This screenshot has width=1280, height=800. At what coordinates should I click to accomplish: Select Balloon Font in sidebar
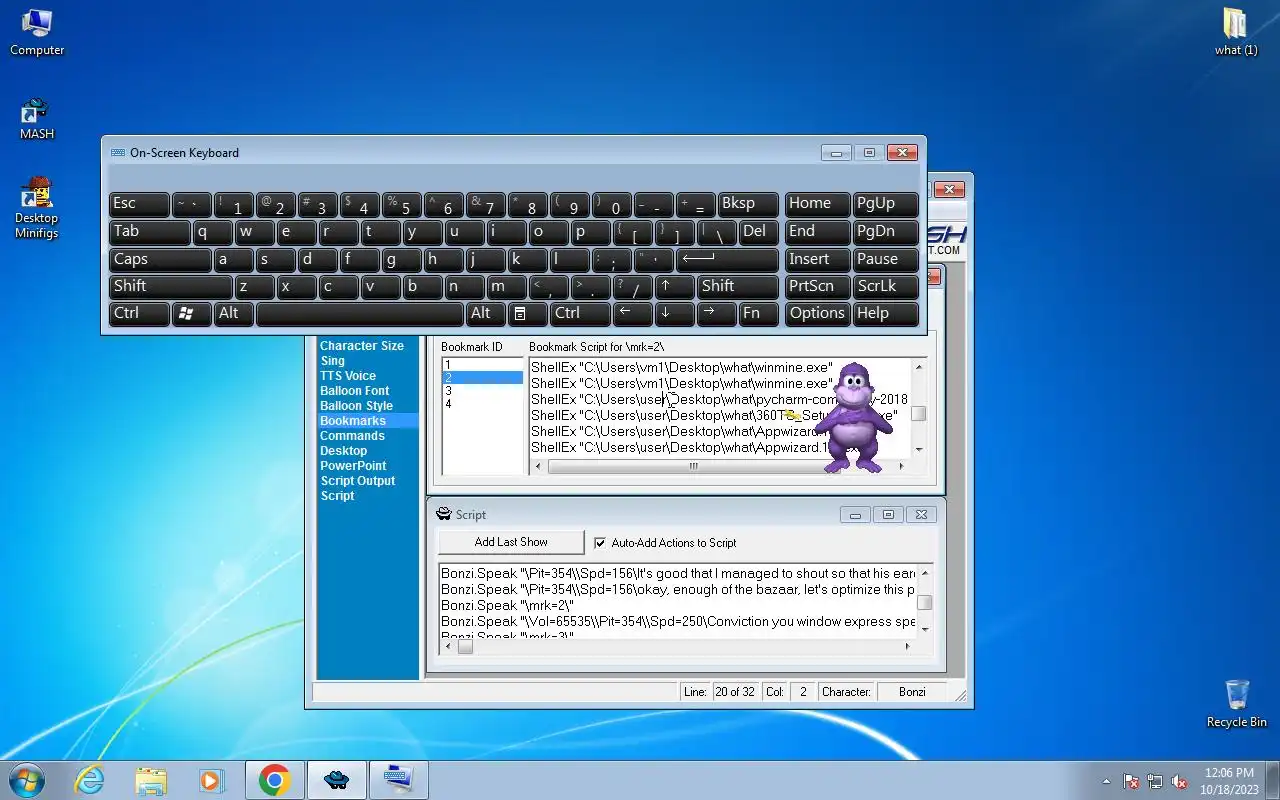click(x=355, y=391)
